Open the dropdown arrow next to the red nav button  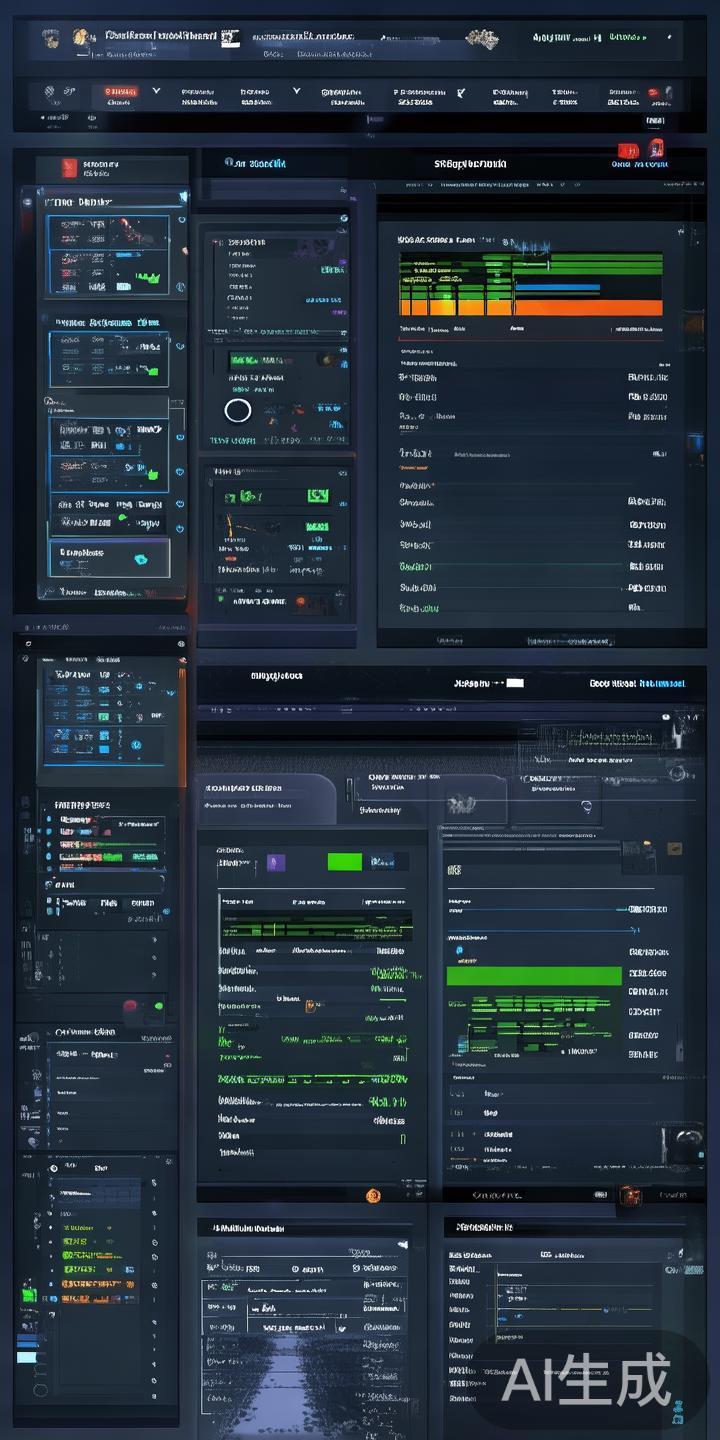click(155, 91)
